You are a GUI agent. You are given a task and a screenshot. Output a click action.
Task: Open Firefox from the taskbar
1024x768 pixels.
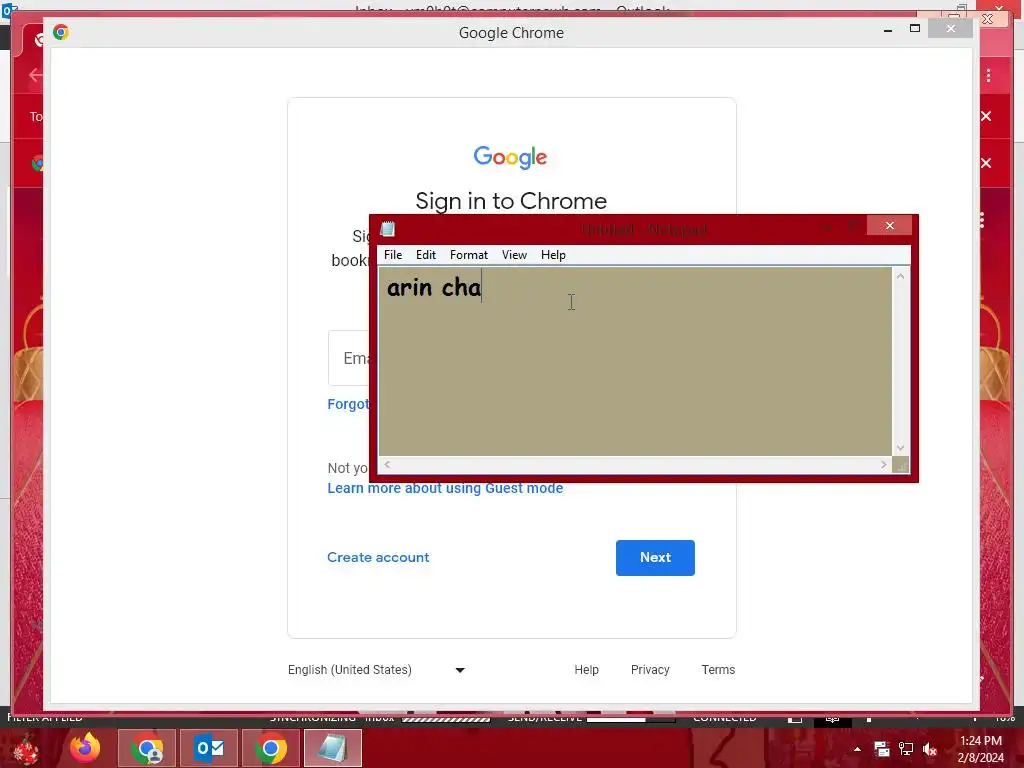pos(85,748)
